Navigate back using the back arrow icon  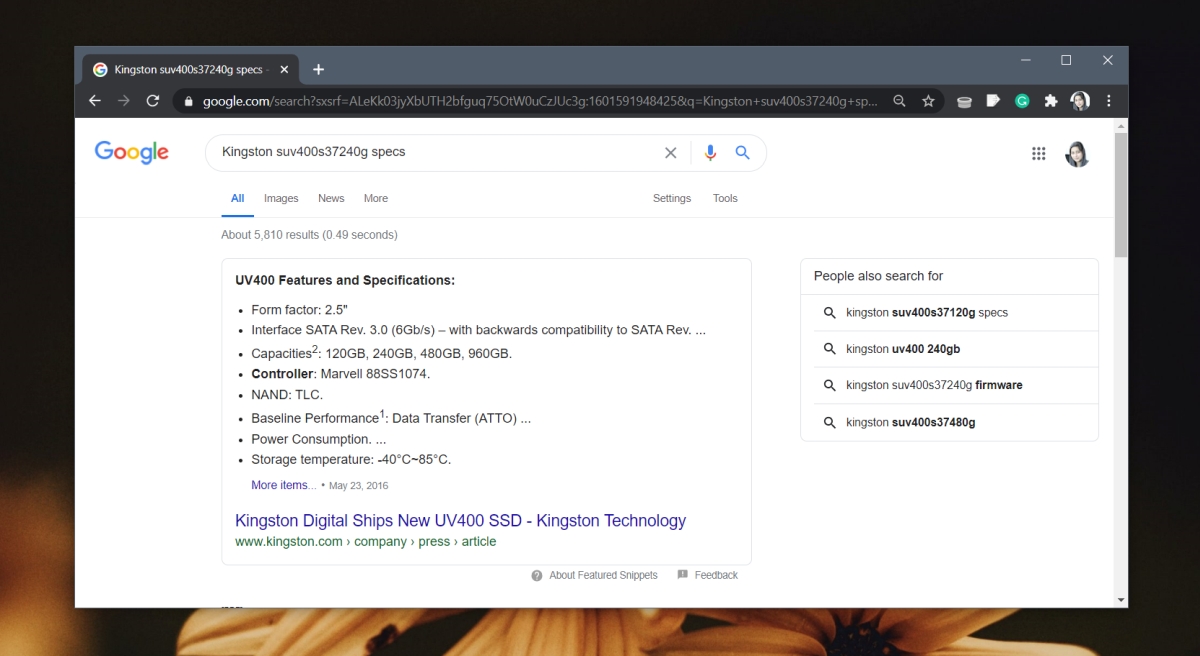[x=95, y=101]
